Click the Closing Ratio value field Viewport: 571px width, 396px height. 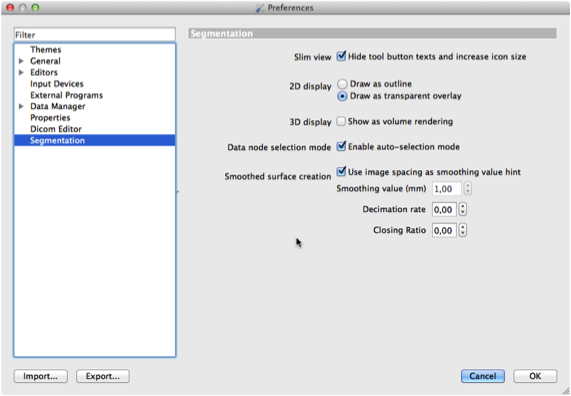click(x=444, y=230)
